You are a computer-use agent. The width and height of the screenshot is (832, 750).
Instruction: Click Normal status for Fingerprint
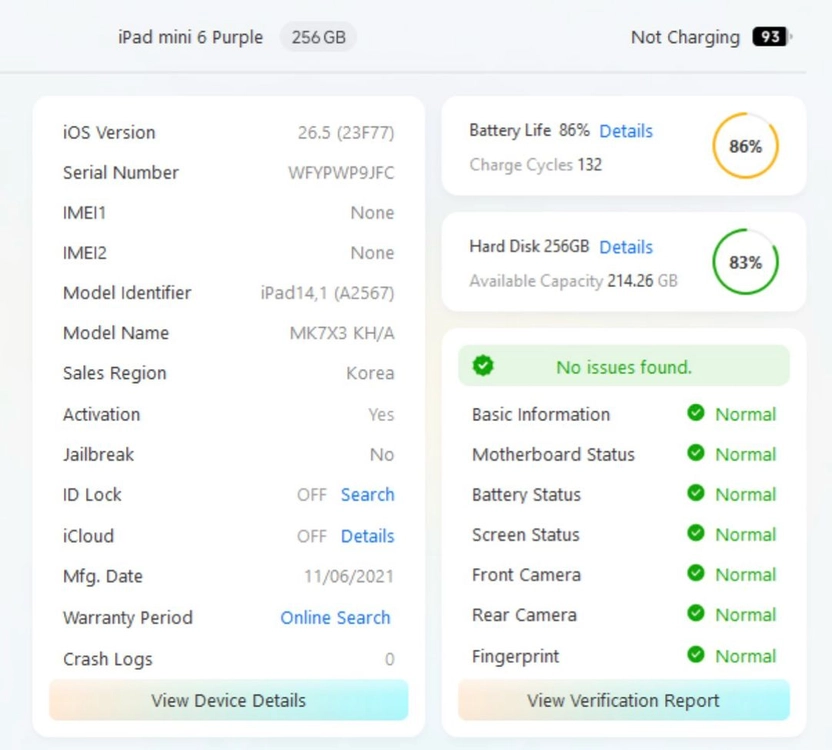[x=746, y=656]
